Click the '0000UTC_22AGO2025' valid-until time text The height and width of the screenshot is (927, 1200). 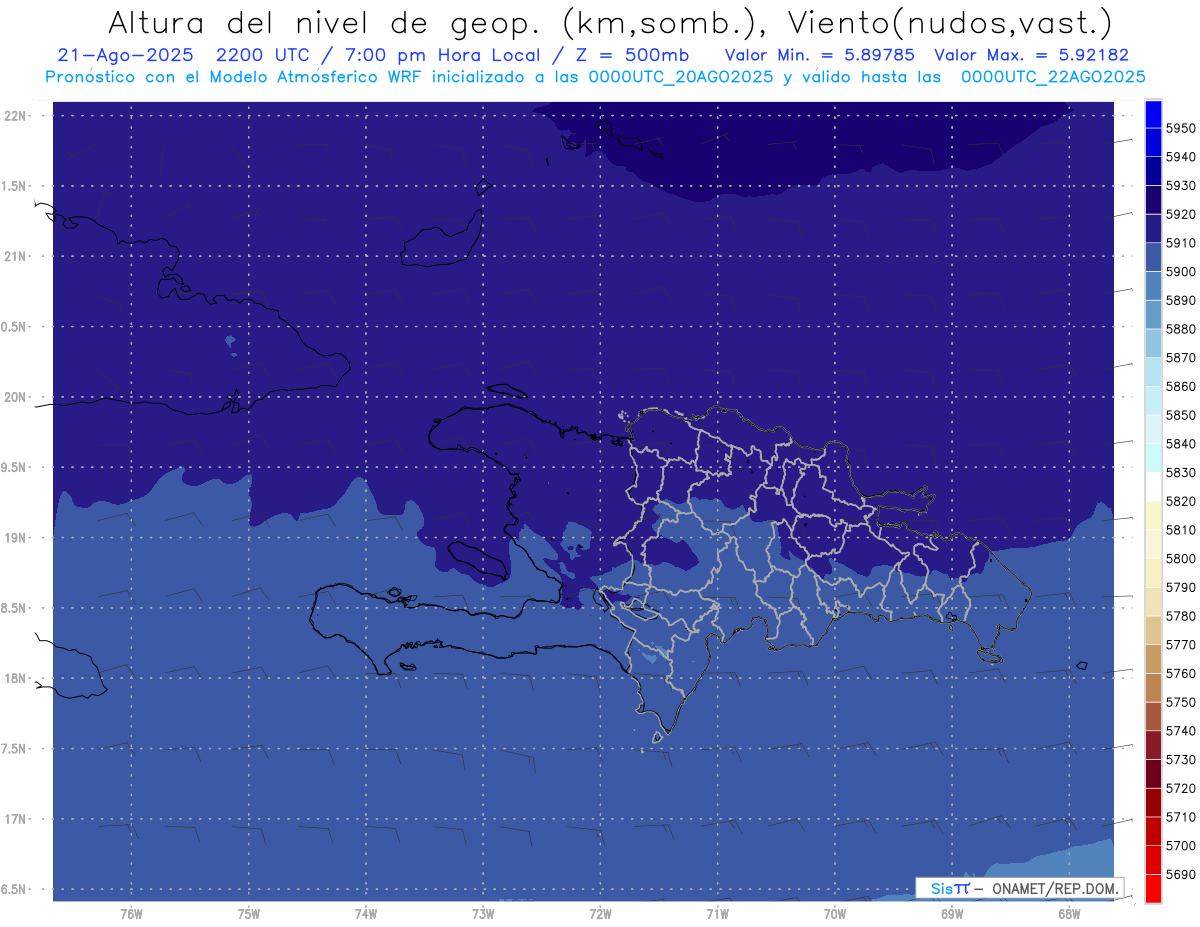click(x=1053, y=77)
